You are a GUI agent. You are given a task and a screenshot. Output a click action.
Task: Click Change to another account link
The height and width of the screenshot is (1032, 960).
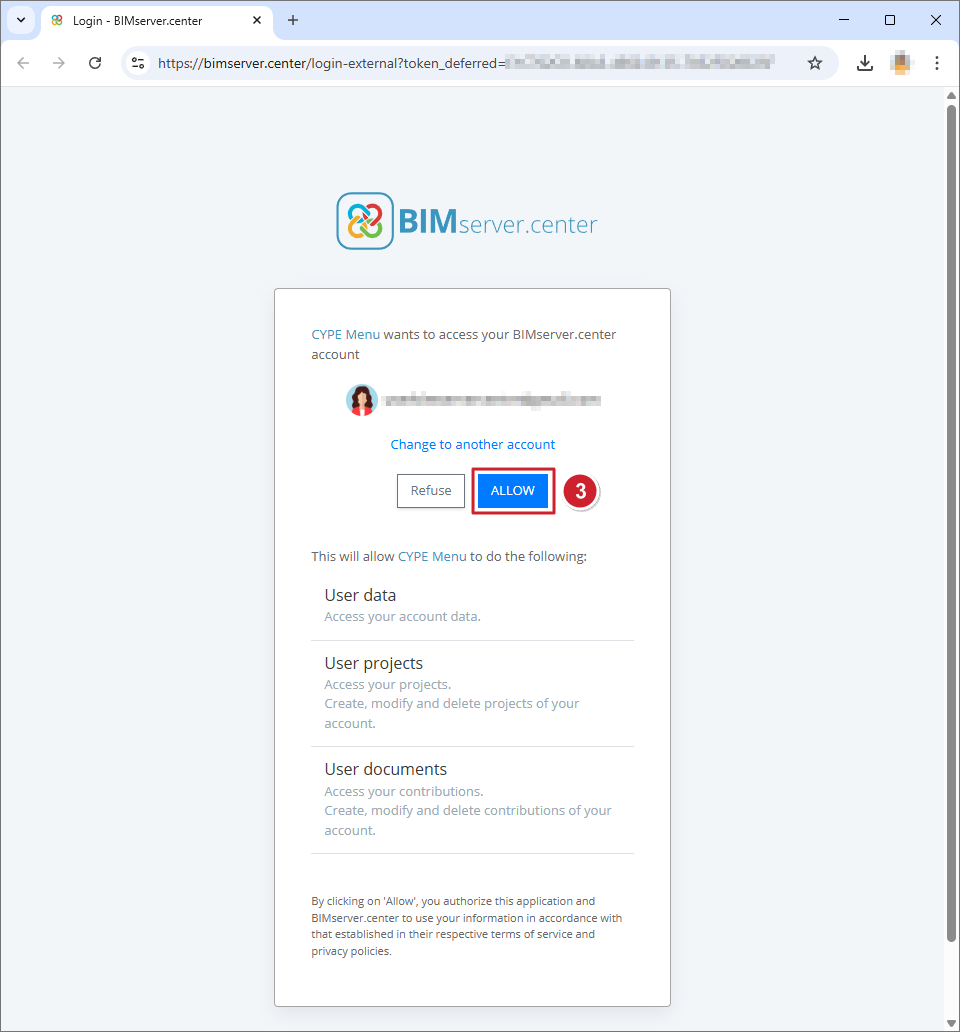(472, 444)
